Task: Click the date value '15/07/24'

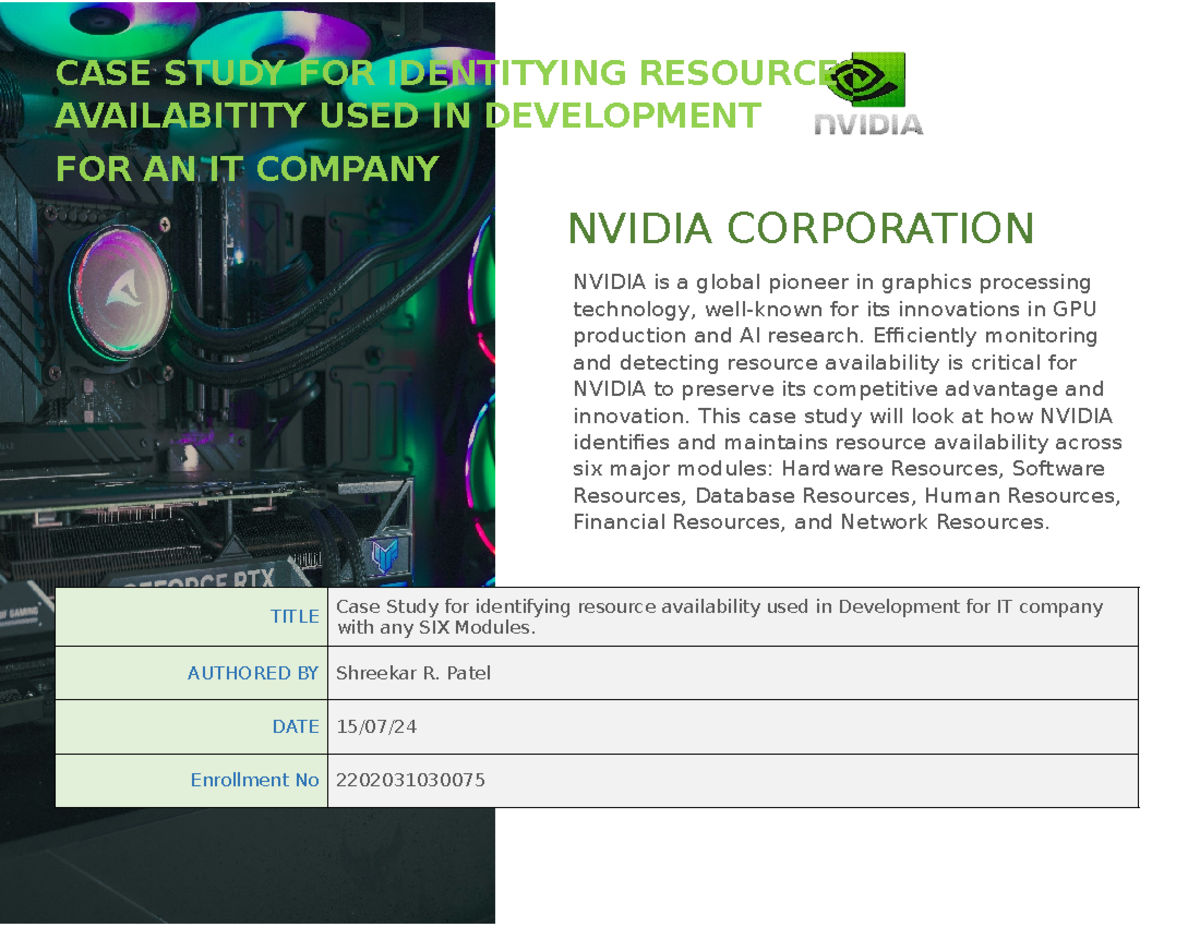Action: click(376, 727)
